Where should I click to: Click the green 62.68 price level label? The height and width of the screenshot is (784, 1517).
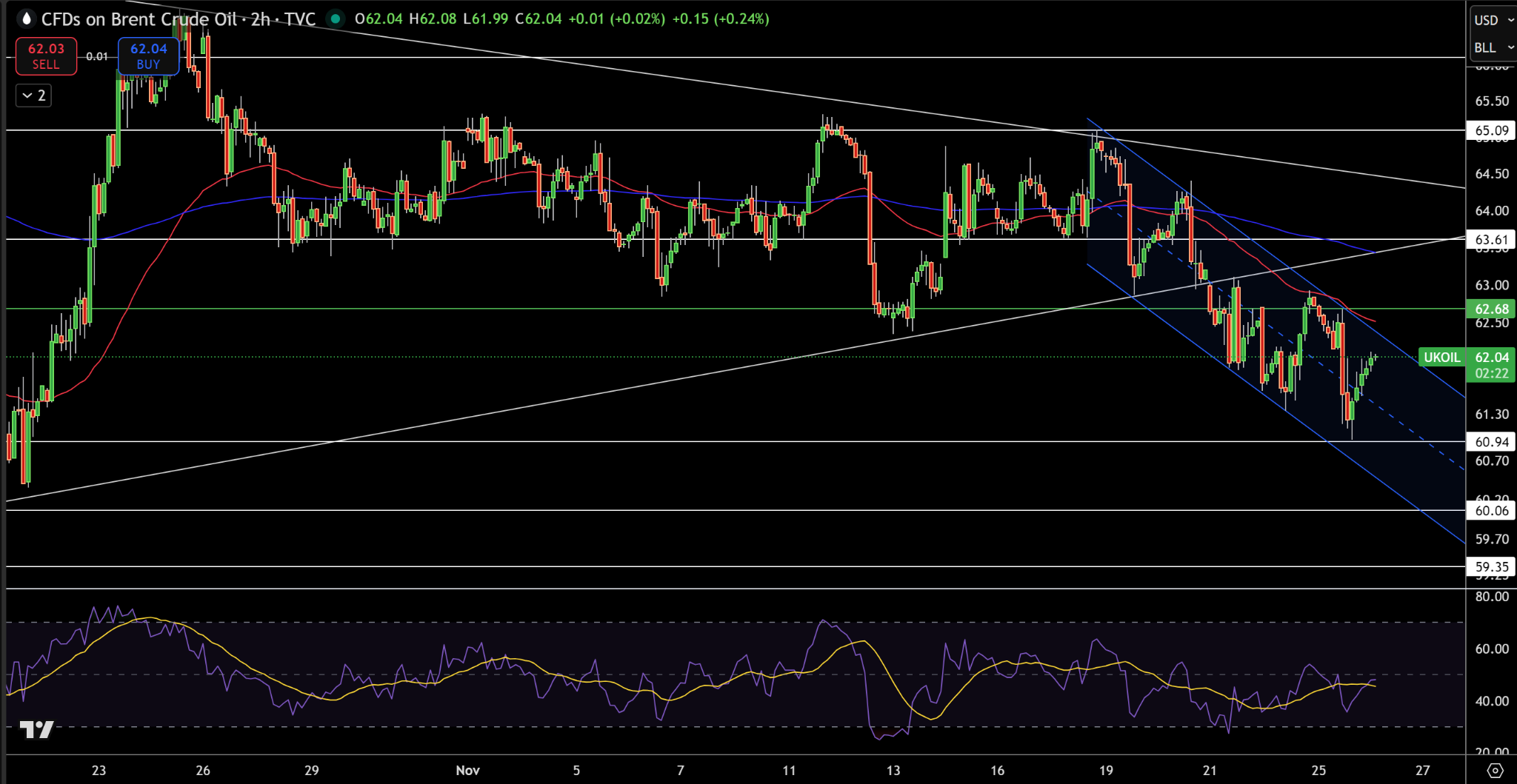(x=1491, y=309)
